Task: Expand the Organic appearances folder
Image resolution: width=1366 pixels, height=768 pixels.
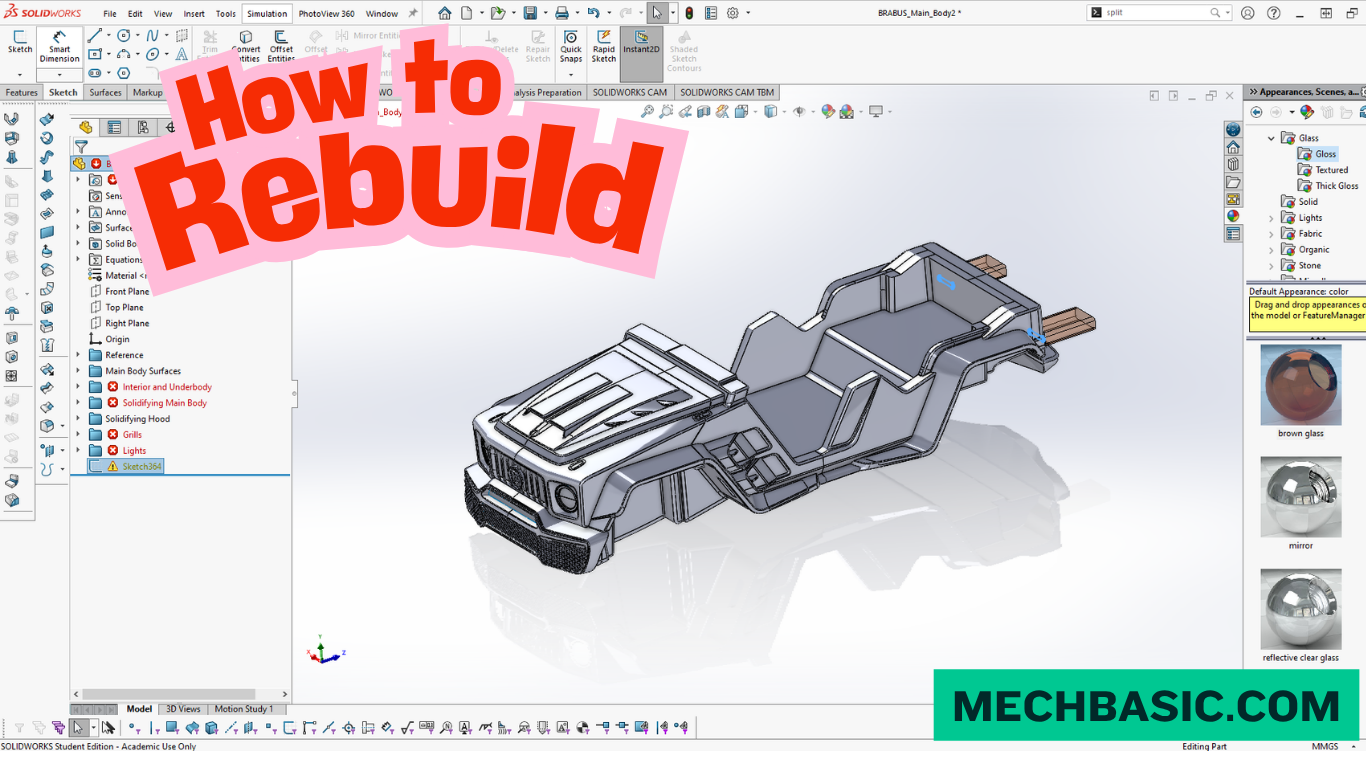Action: (x=1272, y=250)
